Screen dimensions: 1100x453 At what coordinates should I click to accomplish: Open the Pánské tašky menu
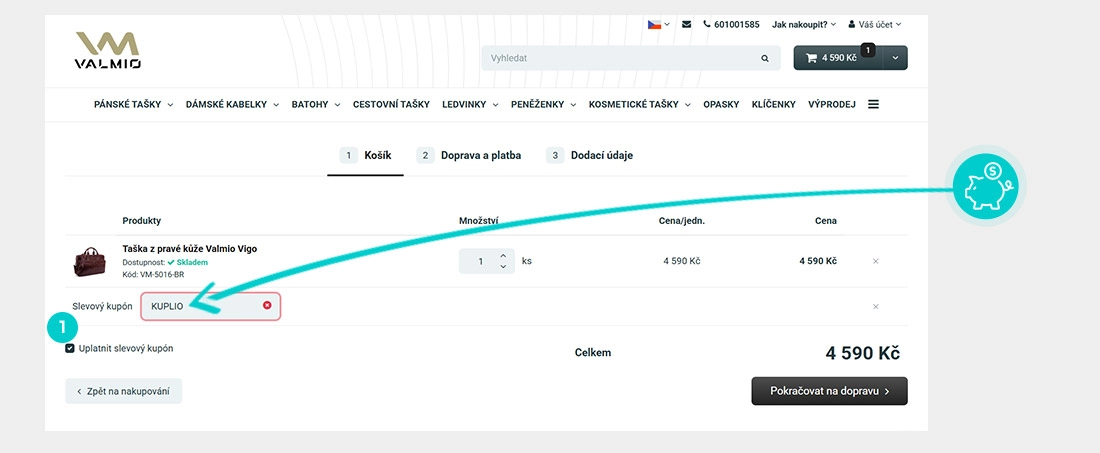[x=133, y=104]
